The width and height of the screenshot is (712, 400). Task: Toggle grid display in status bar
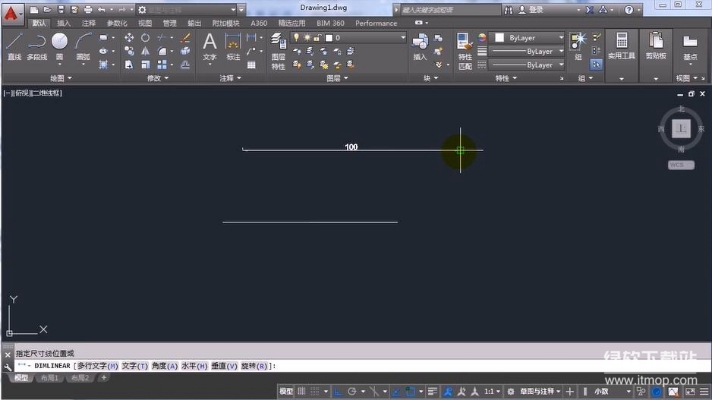(x=302, y=391)
